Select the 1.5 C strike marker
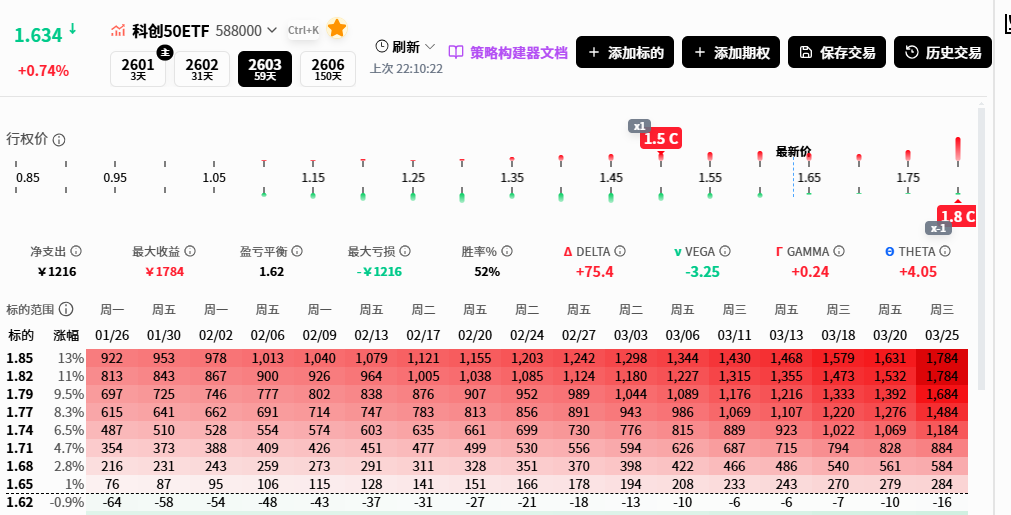Image resolution: width=1011 pixels, height=515 pixels. 661,139
